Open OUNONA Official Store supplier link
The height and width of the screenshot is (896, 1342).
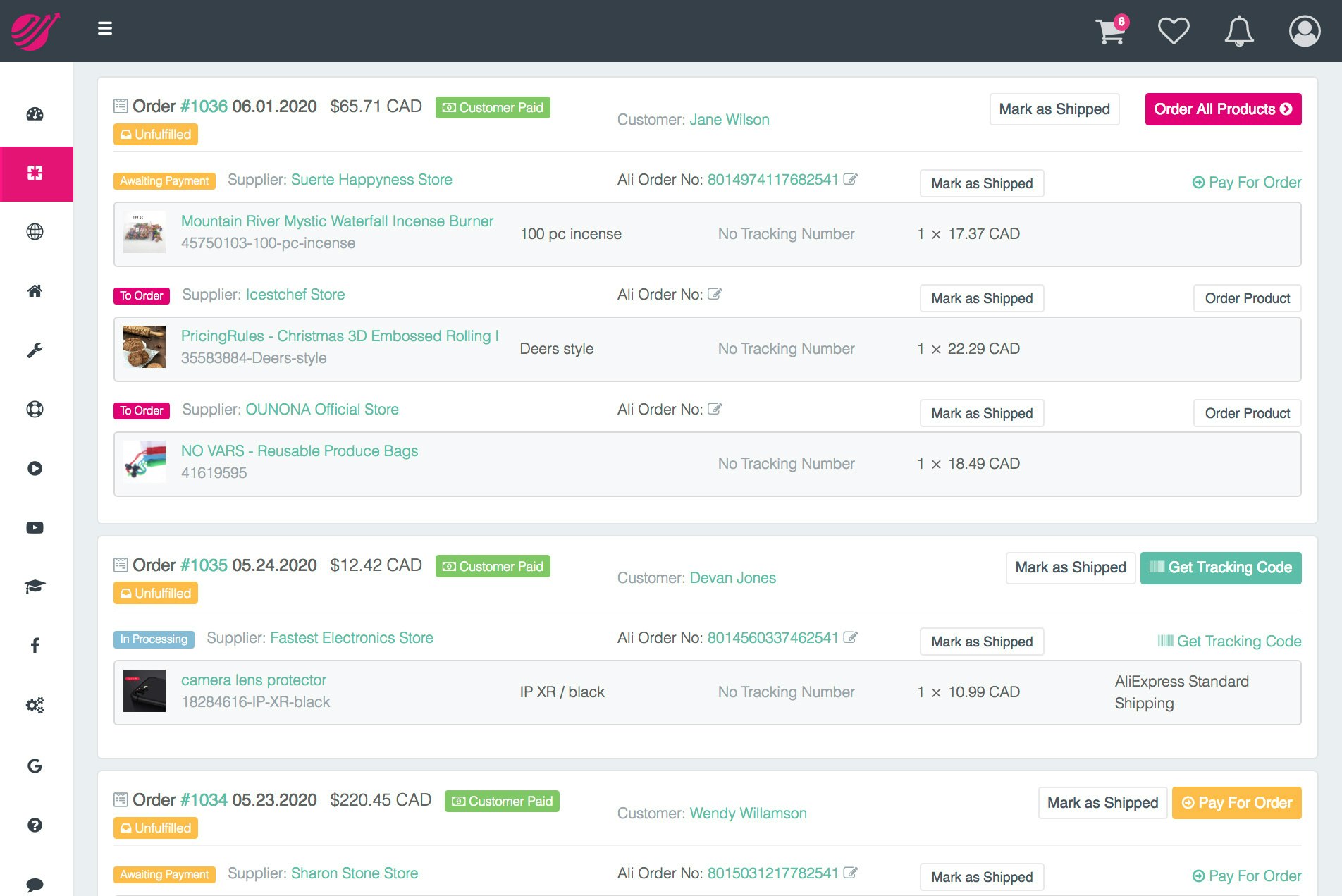pos(322,410)
